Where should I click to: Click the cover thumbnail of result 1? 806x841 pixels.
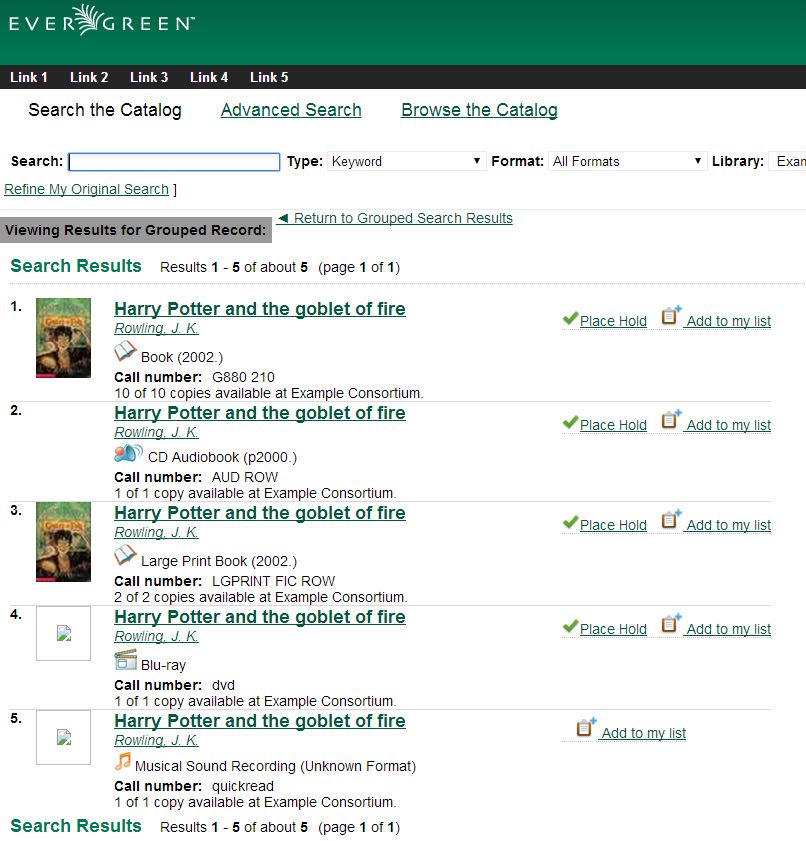63,337
